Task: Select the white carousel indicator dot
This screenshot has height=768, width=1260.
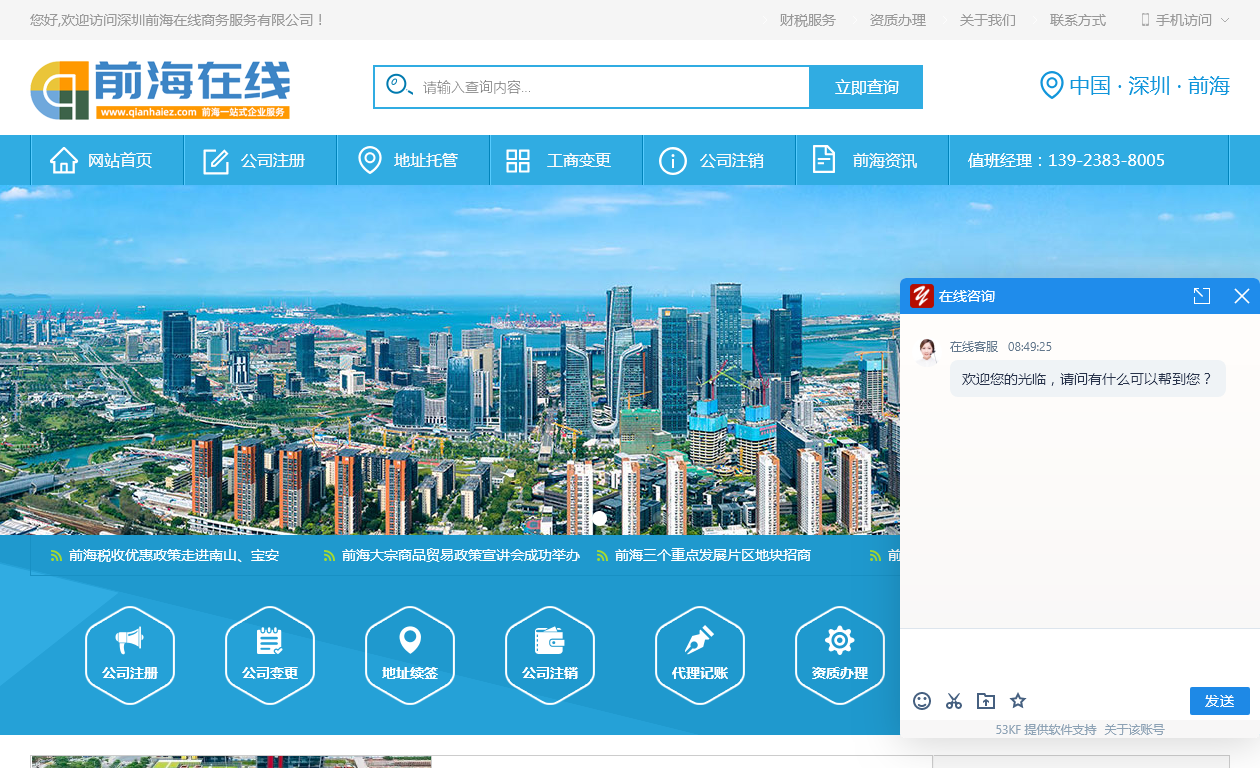Action: (x=600, y=518)
